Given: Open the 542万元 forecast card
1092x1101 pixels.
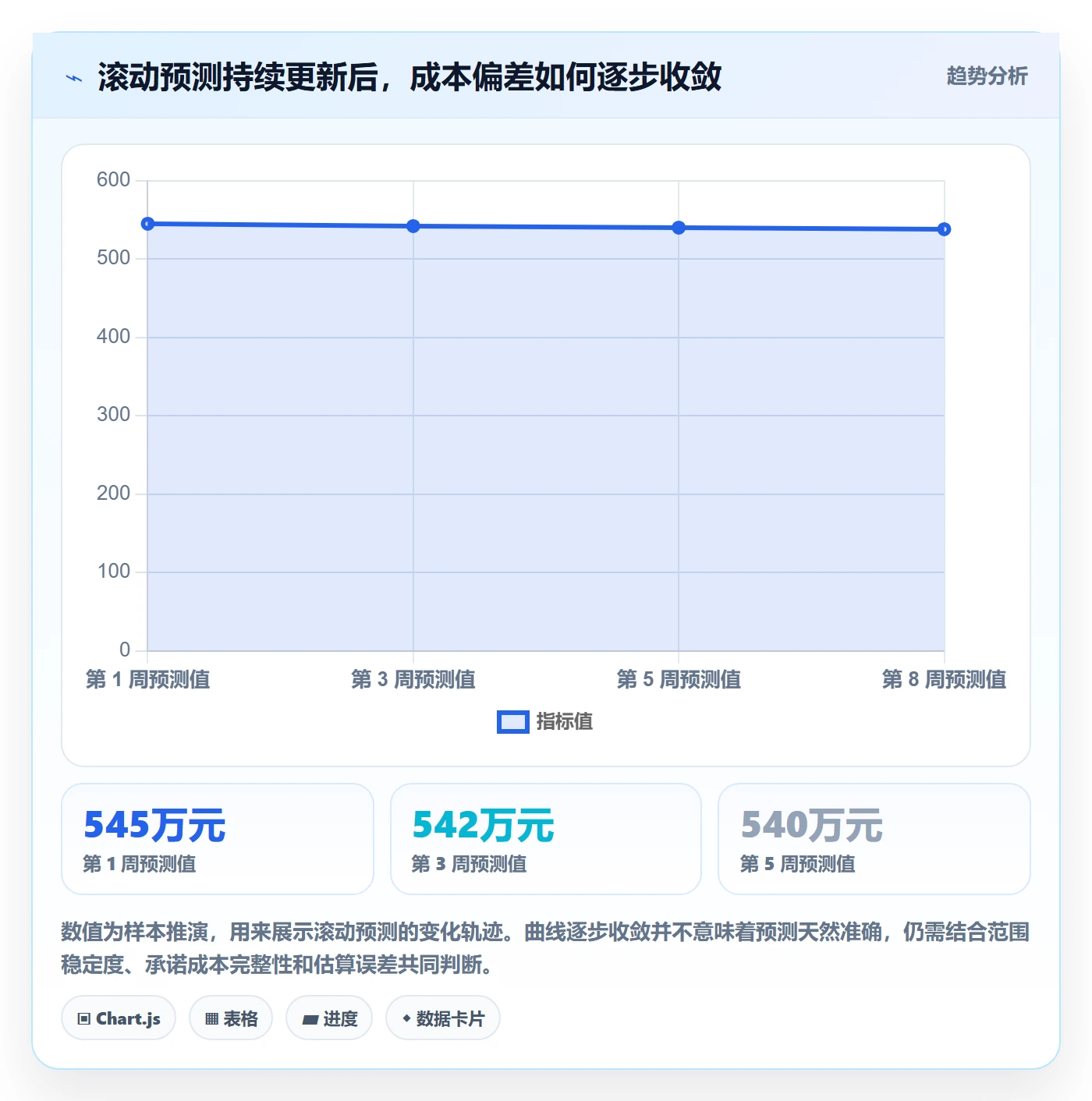Looking at the screenshot, I should (x=546, y=839).
